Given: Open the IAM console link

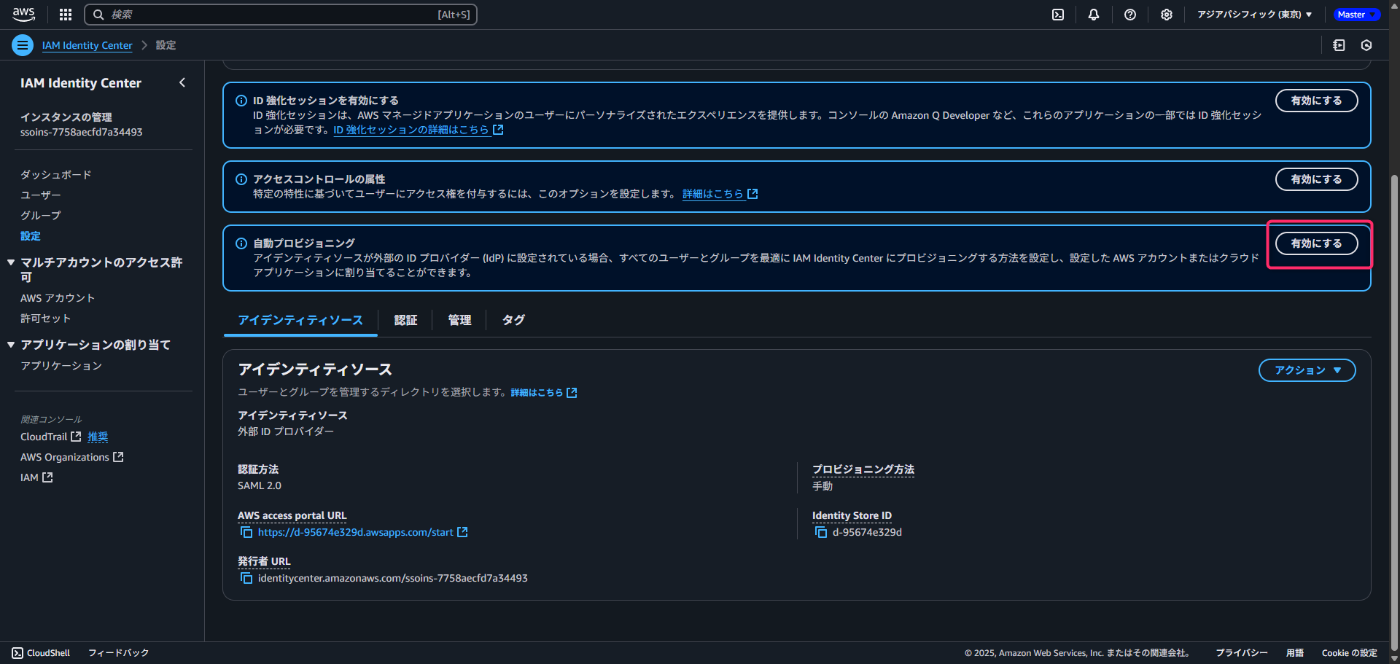Looking at the screenshot, I should pyautogui.click(x=36, y=478).
